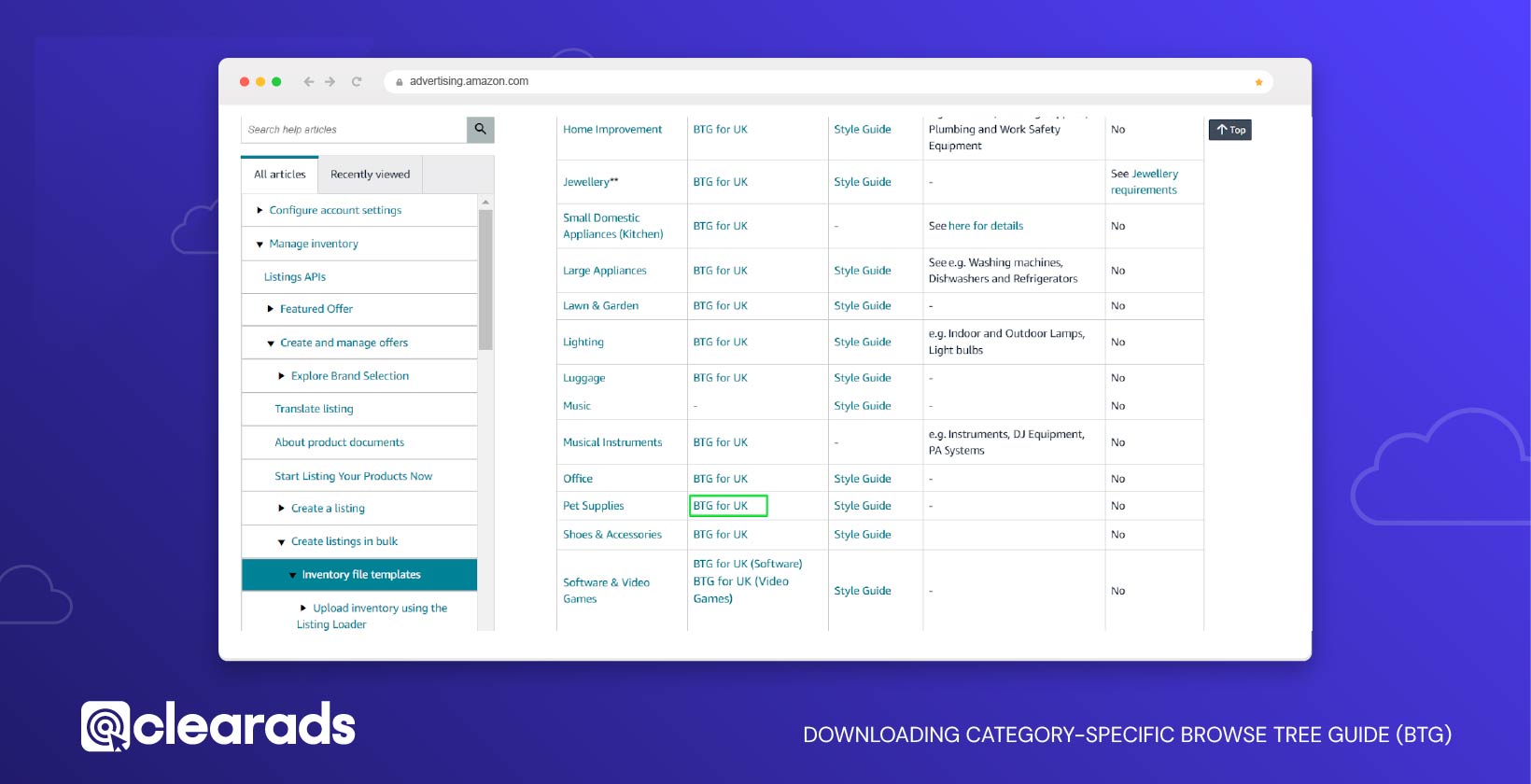Open the Pet Supplies category link
Image resolution: width=1531 pixels, height=784 pixels.
[594, 506]
